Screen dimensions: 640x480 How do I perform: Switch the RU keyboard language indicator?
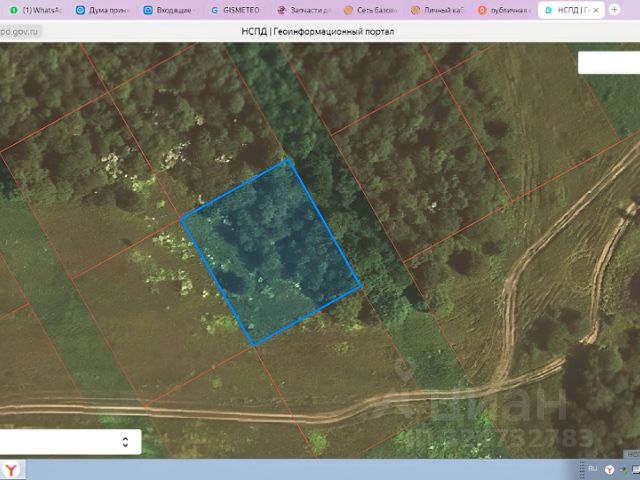tap(593, 468)
